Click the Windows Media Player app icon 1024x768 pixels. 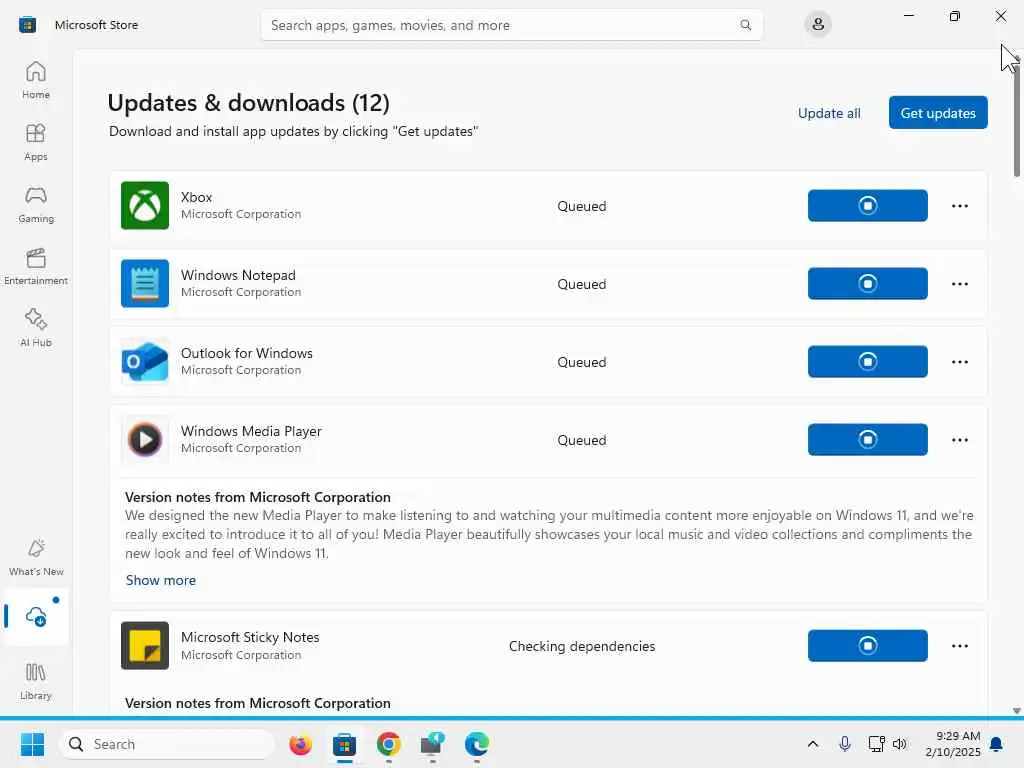click(145, 440)
